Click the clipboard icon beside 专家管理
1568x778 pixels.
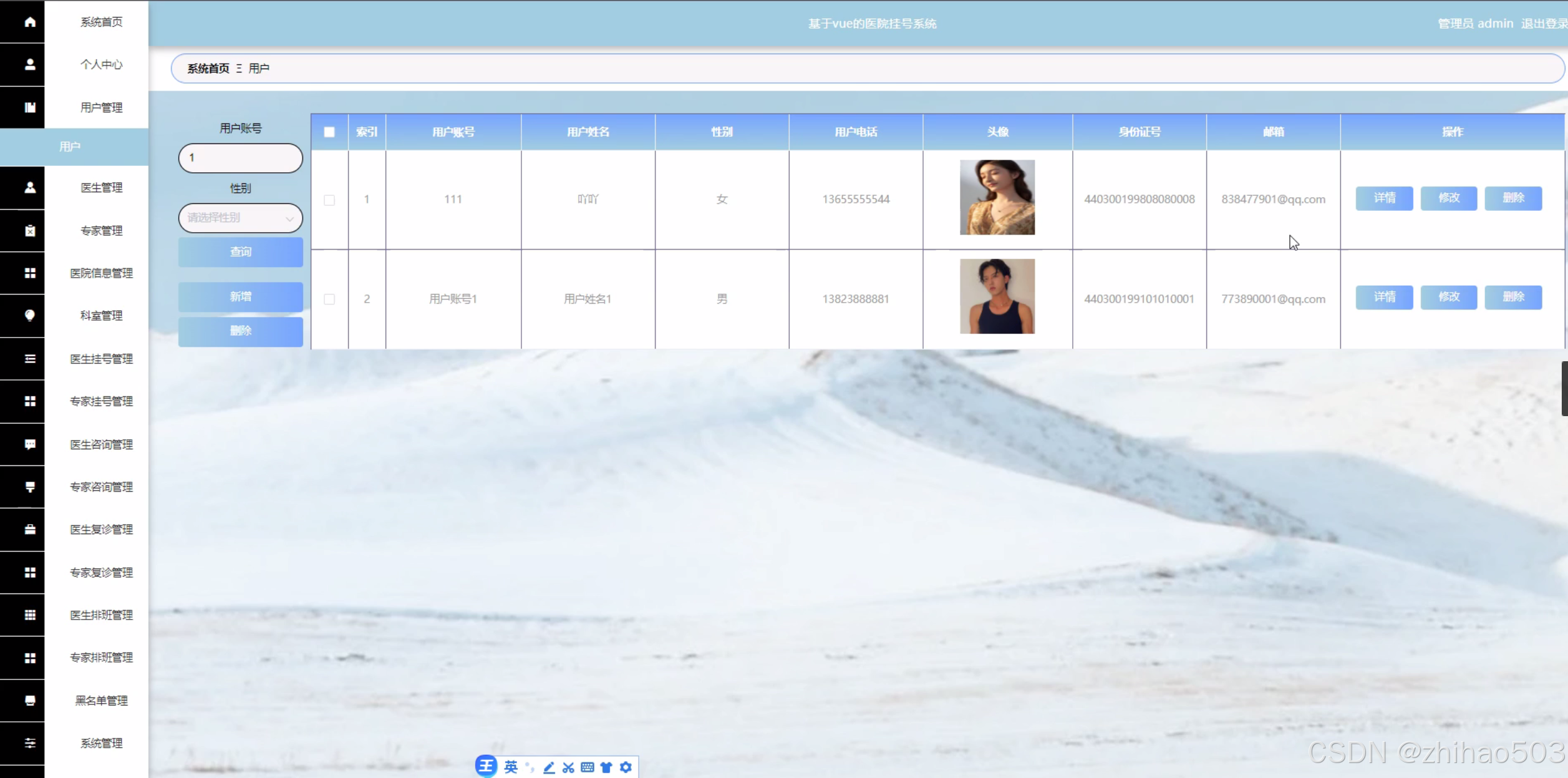pos(29,231)
